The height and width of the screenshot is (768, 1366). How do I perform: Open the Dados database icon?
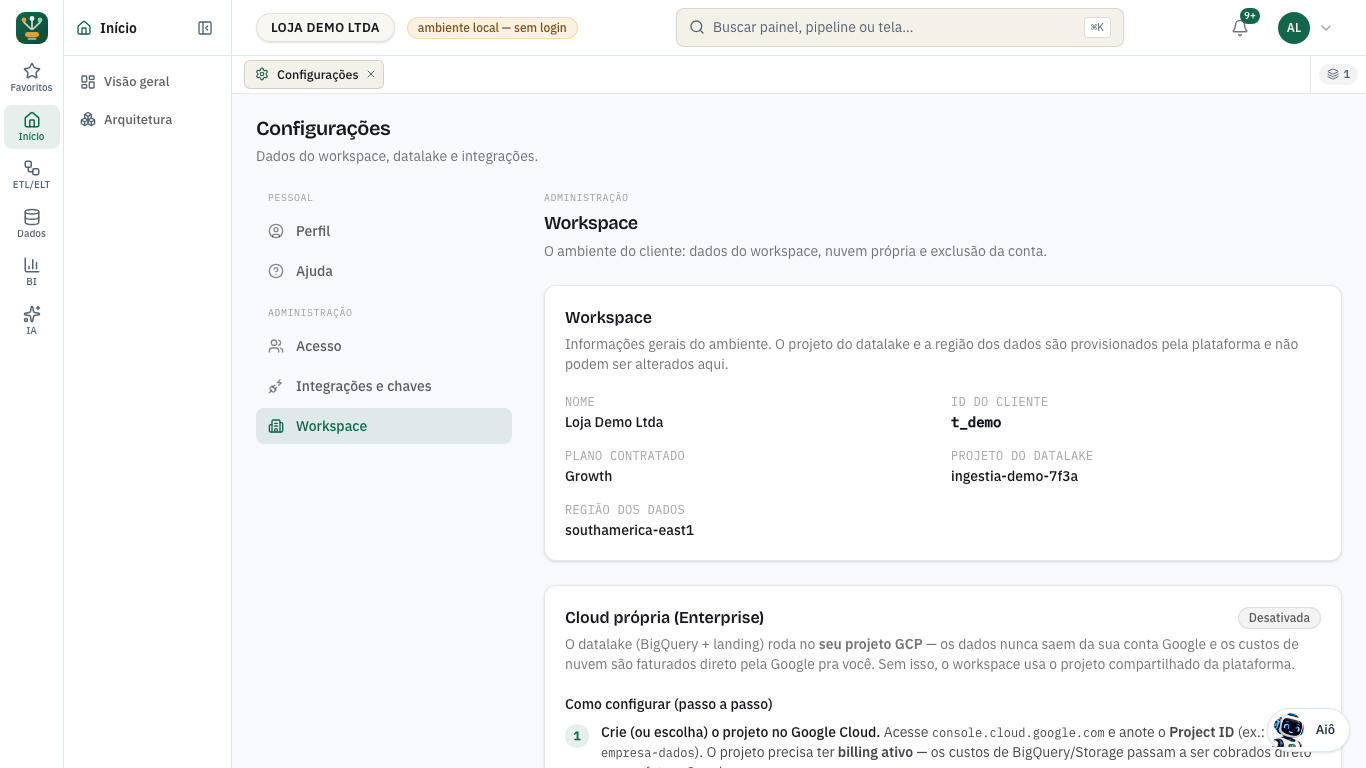(32, 224)
